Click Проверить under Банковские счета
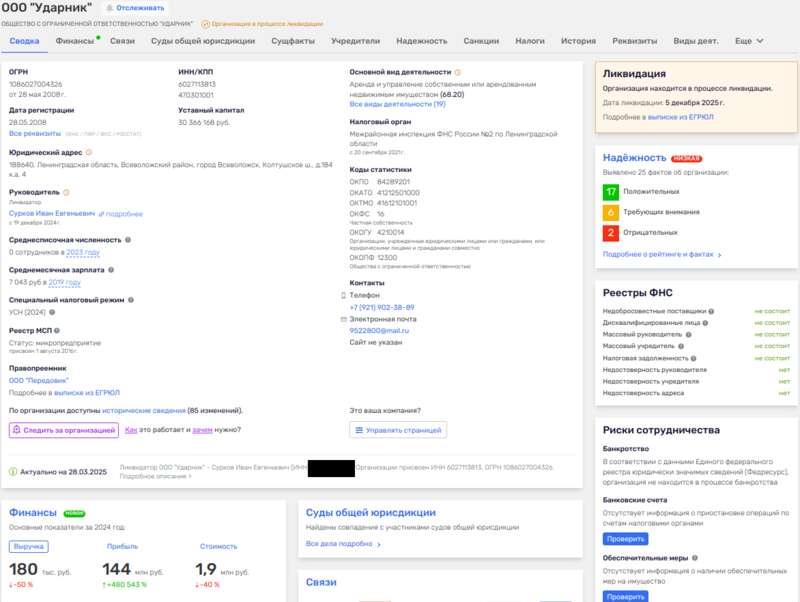This screenshot has height=602, width=800. tap(626, 539)
